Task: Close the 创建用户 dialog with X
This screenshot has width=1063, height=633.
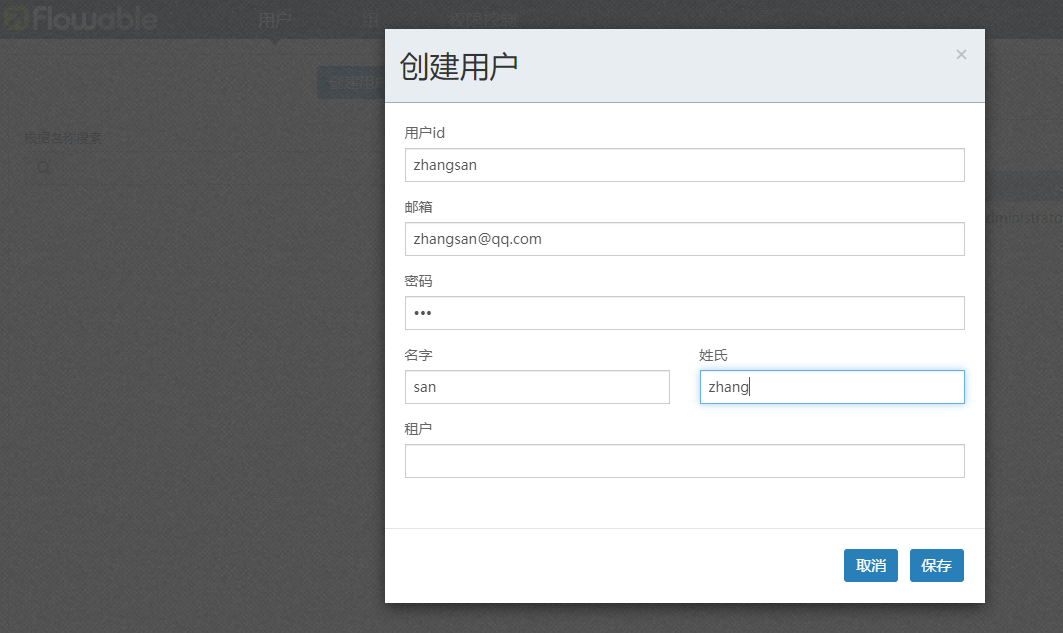Action: tap(961, 55)
